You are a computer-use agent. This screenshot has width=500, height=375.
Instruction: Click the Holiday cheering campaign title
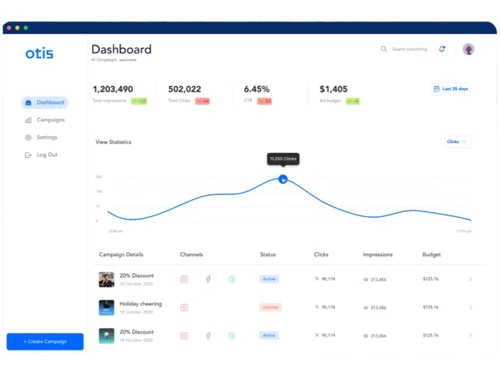pyautogui.click(x=141, y=304)
